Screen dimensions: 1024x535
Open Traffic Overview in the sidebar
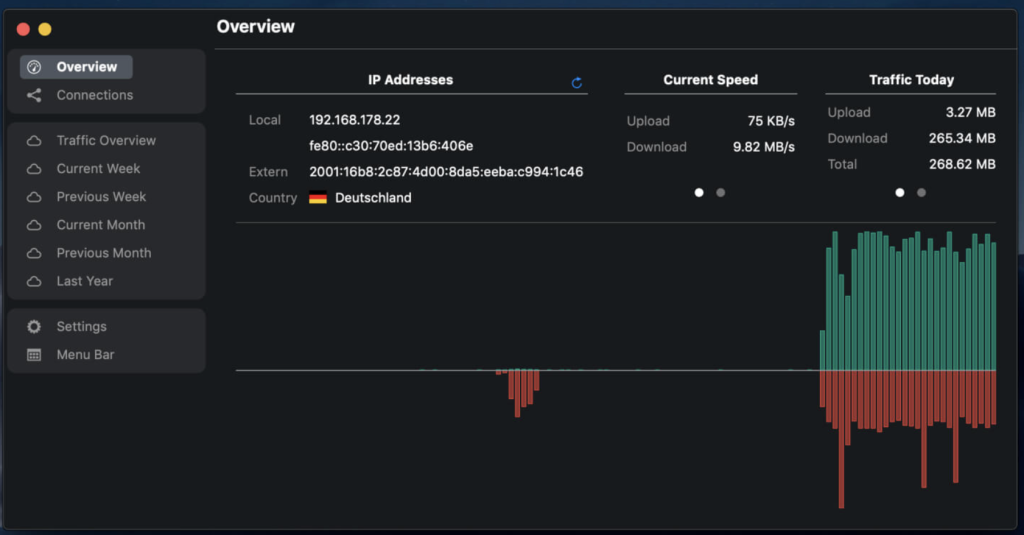coord(106,140)
